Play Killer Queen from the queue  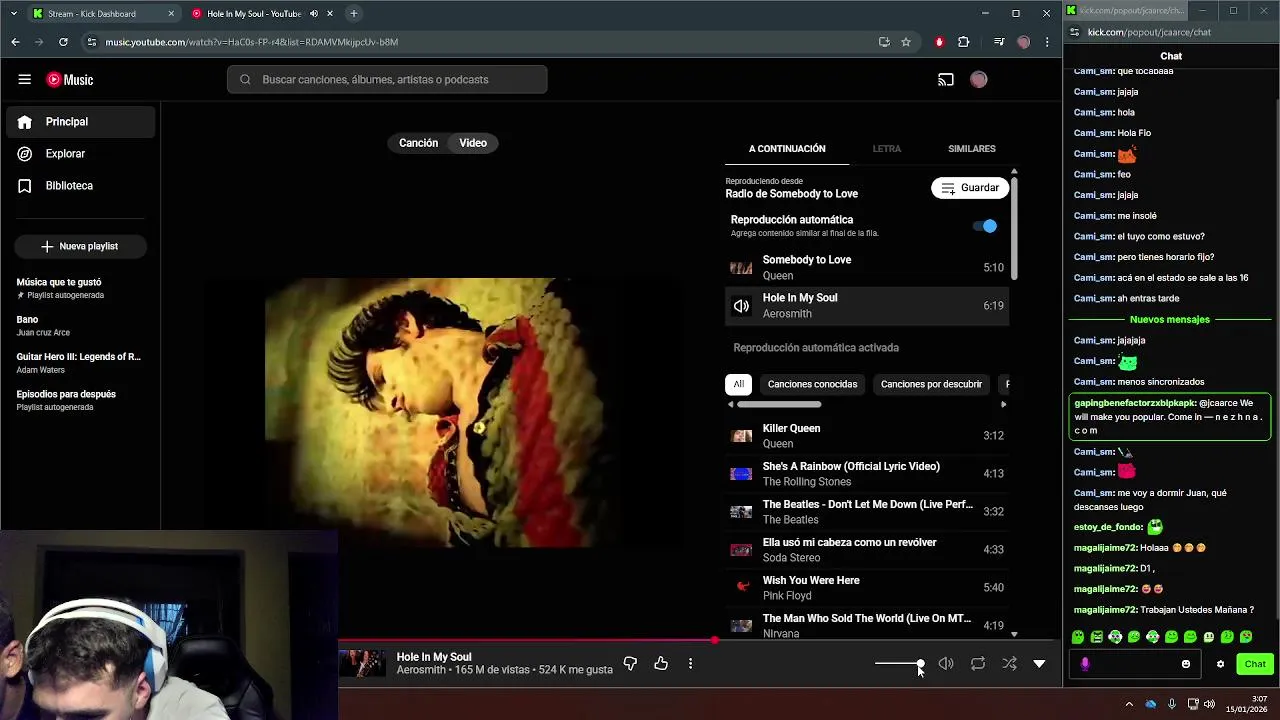coord(867,436)
